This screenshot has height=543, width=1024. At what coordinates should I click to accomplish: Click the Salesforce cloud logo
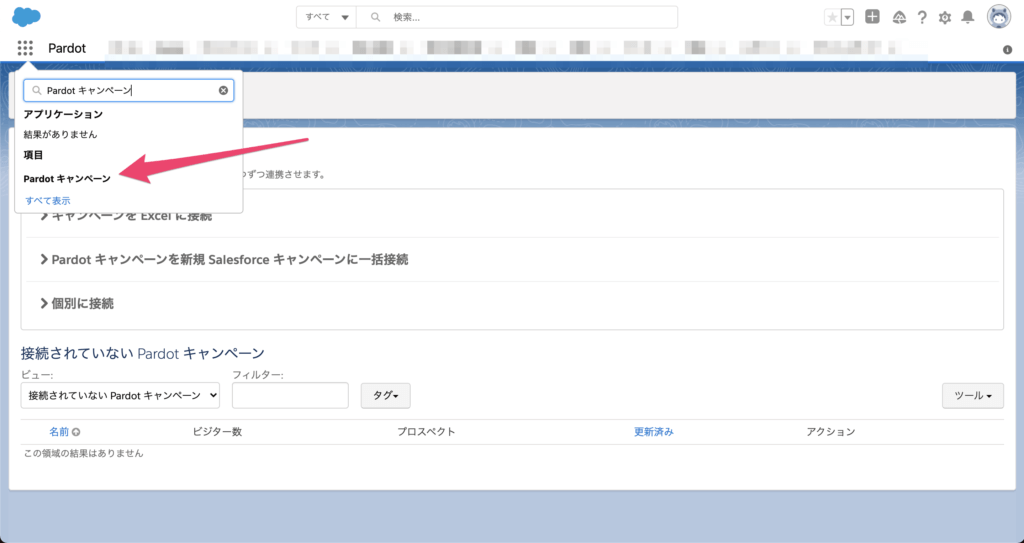point(26,16)
